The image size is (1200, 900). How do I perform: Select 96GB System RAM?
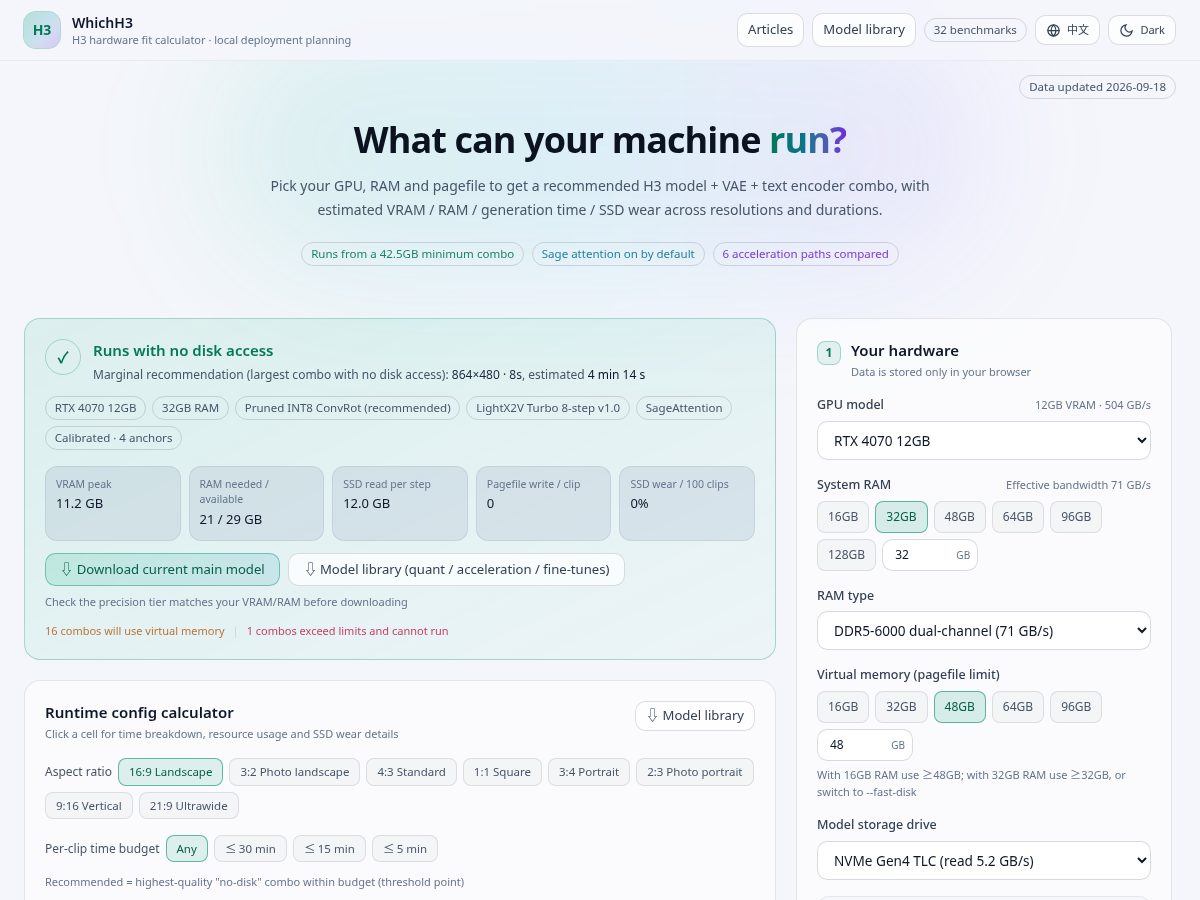tap(1076, 517)
